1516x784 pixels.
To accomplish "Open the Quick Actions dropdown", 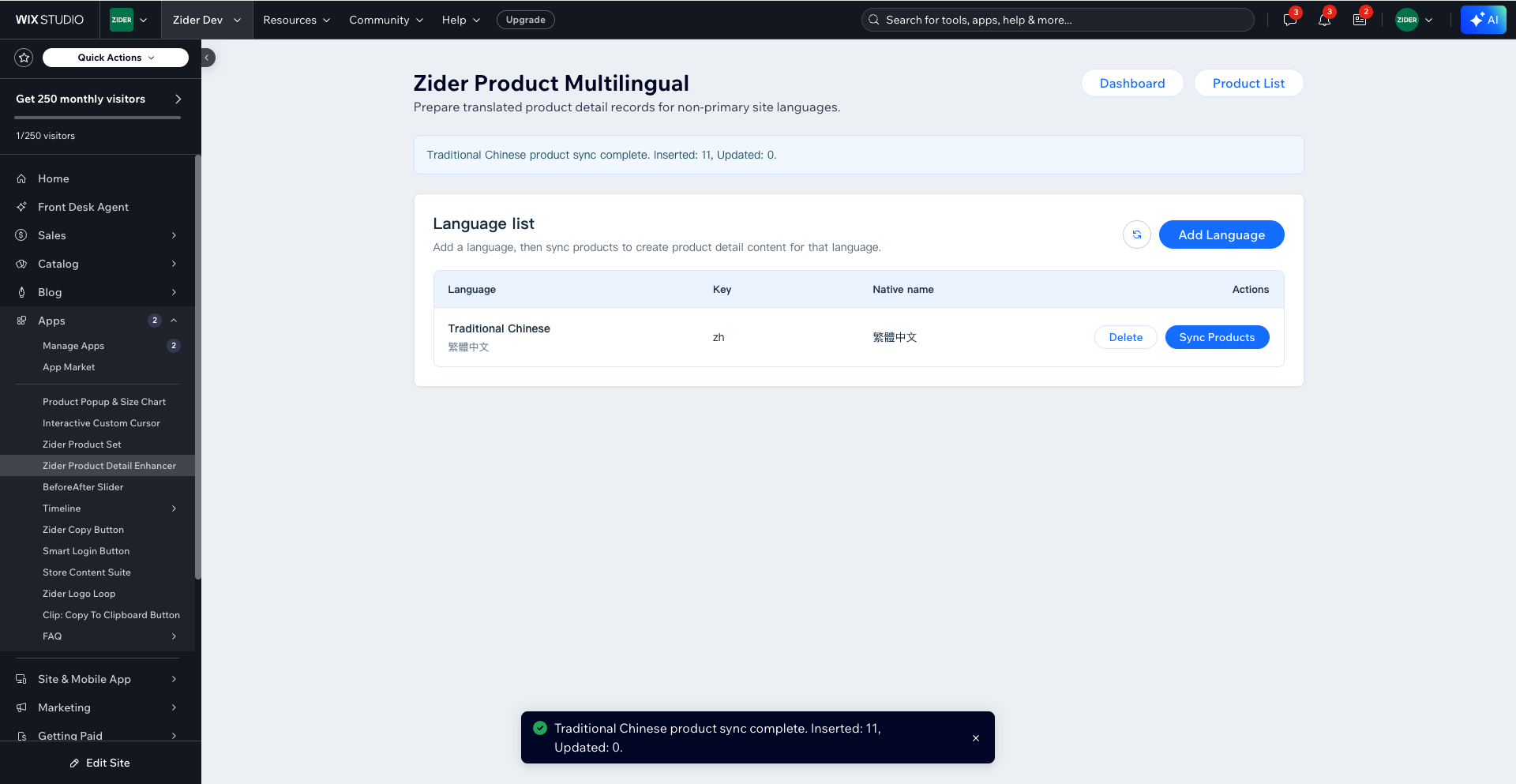I will coord(115,58).
